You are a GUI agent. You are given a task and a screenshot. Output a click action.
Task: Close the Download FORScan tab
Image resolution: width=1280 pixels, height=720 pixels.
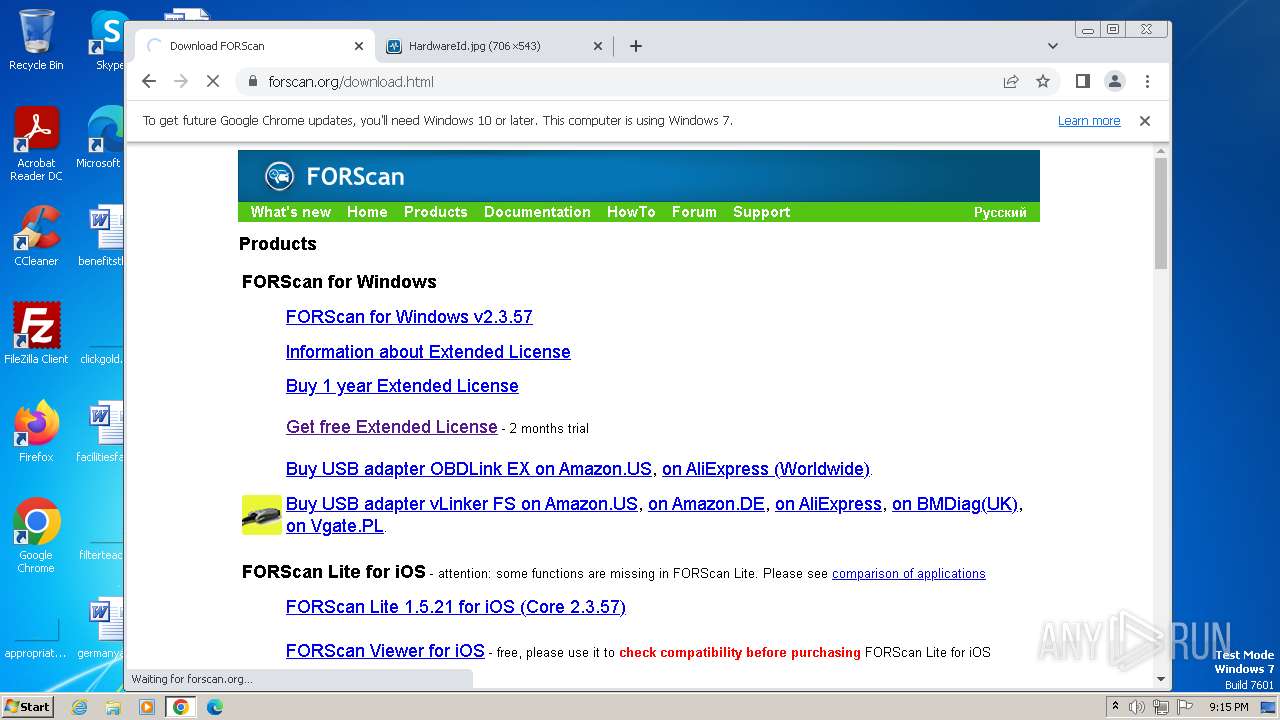coord(359,46)
